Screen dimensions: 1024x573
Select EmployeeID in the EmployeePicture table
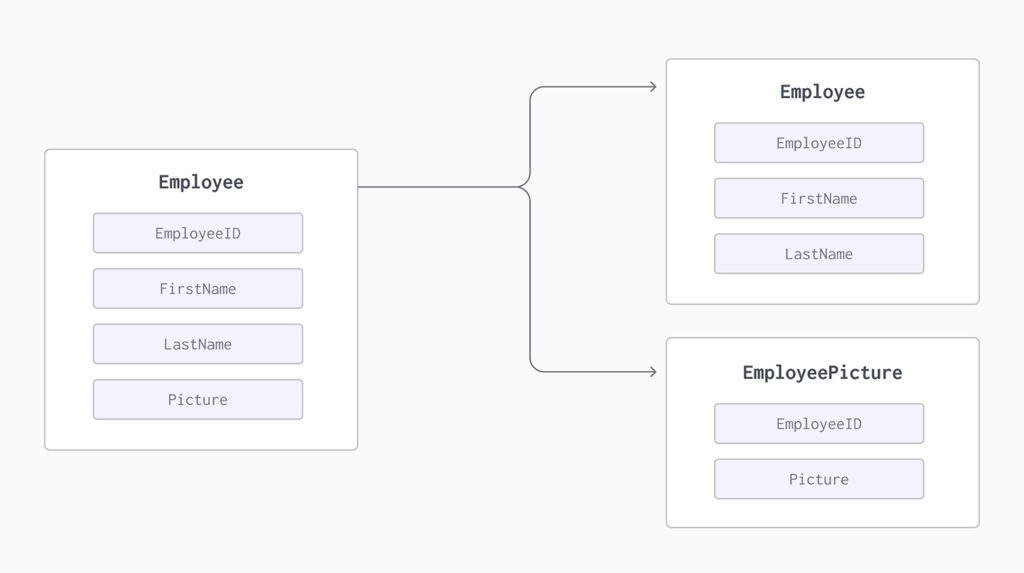(x=819, y=424)
